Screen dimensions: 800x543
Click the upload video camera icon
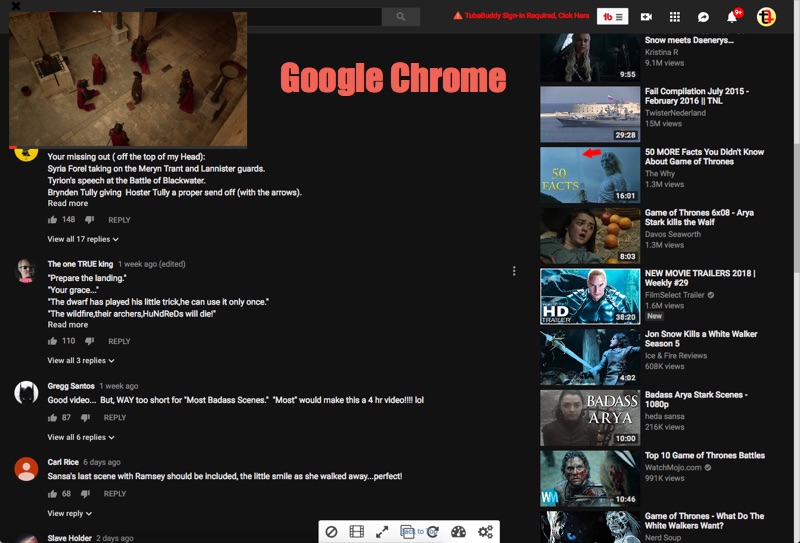(646, 17)
